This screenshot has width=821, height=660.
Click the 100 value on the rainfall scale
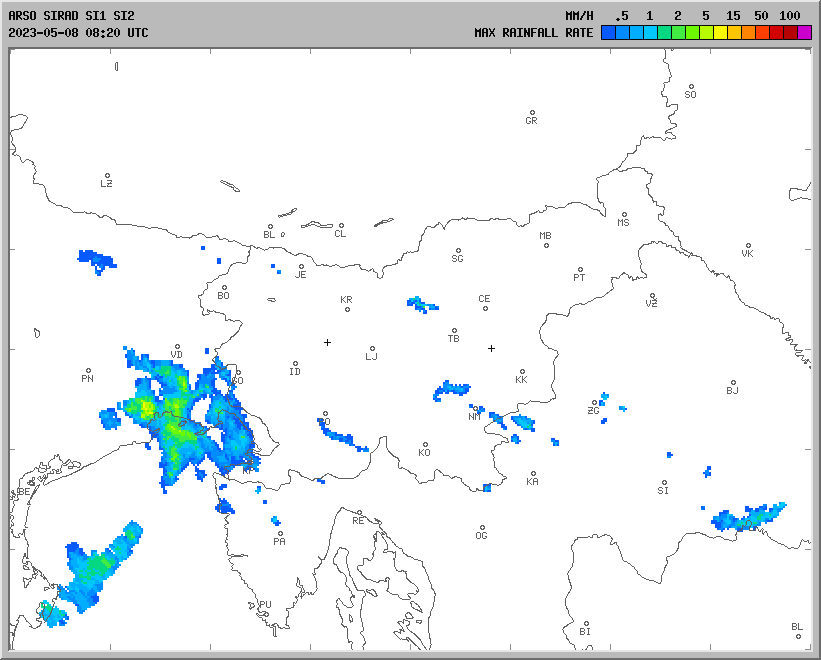coord(790,16)
